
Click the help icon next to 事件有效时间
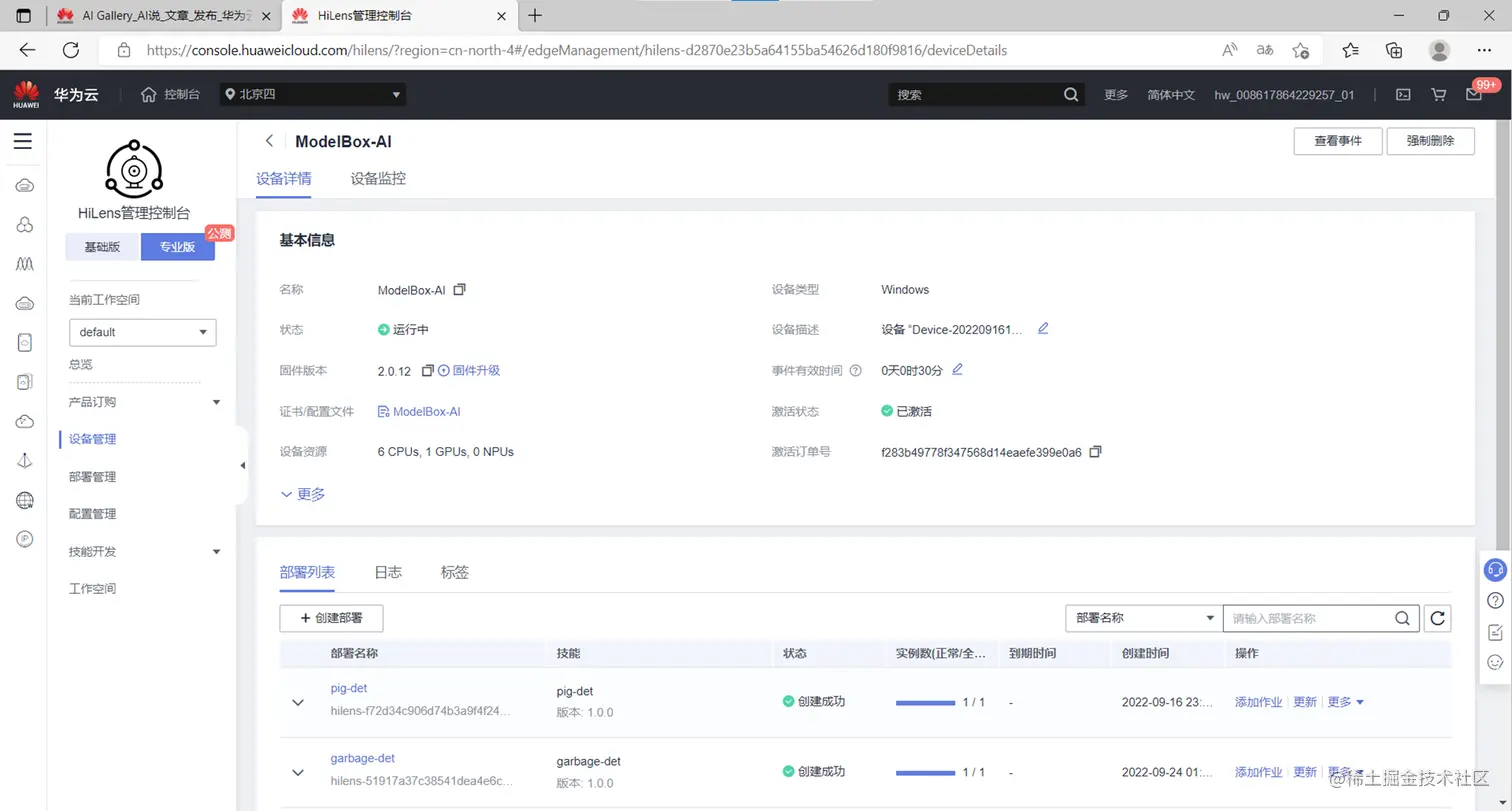(x=855, y=370)
